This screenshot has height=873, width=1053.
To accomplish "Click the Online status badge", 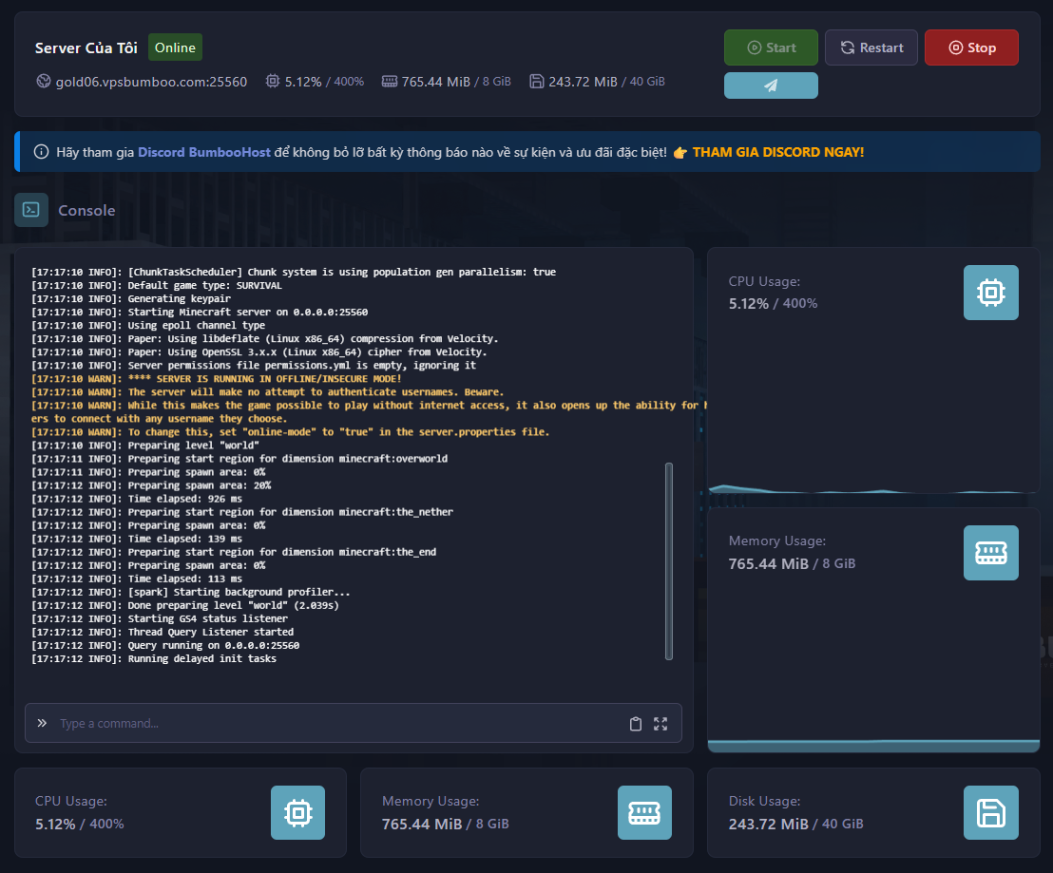I will (174, 46).
